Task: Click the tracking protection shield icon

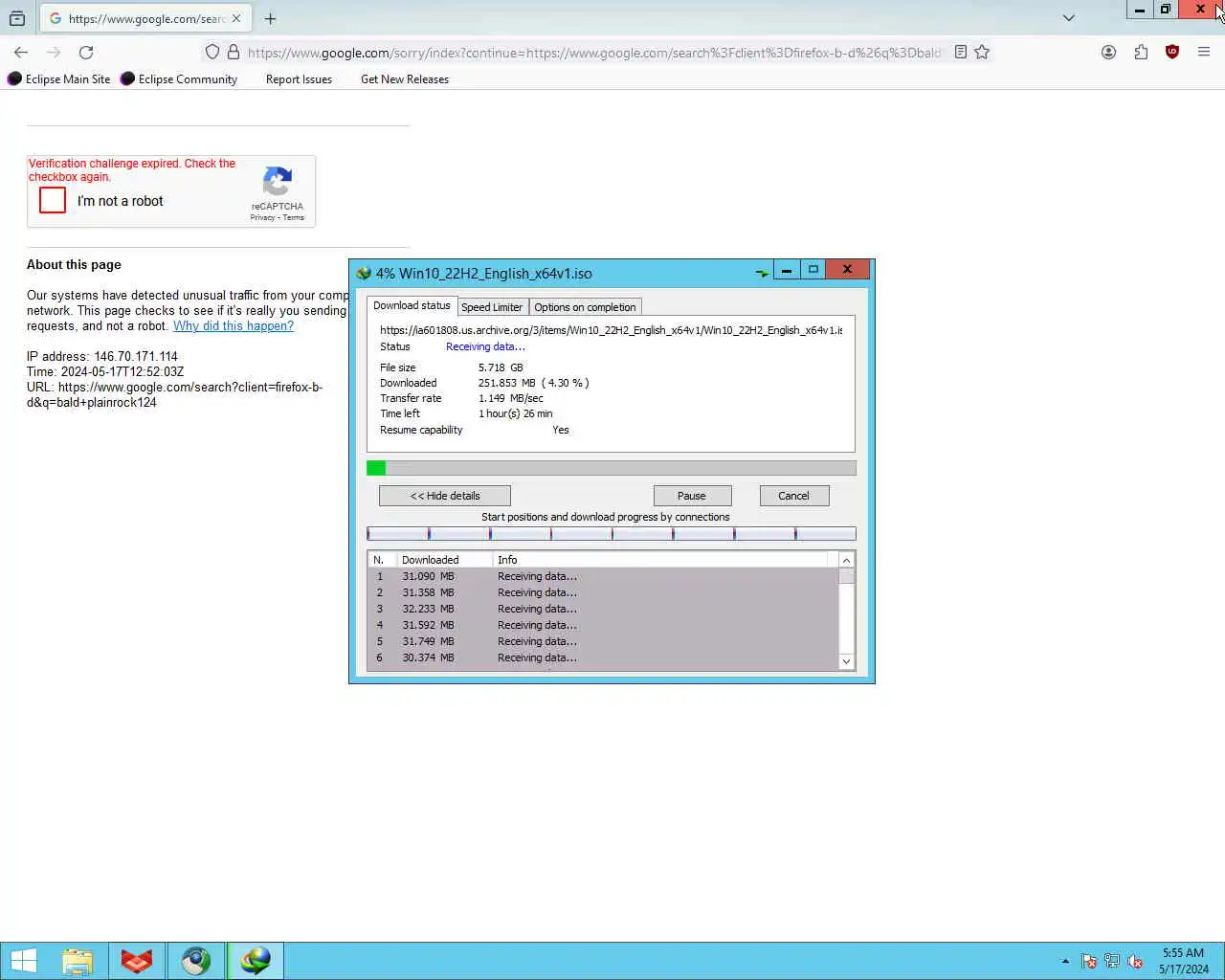Action: [212, 53]
